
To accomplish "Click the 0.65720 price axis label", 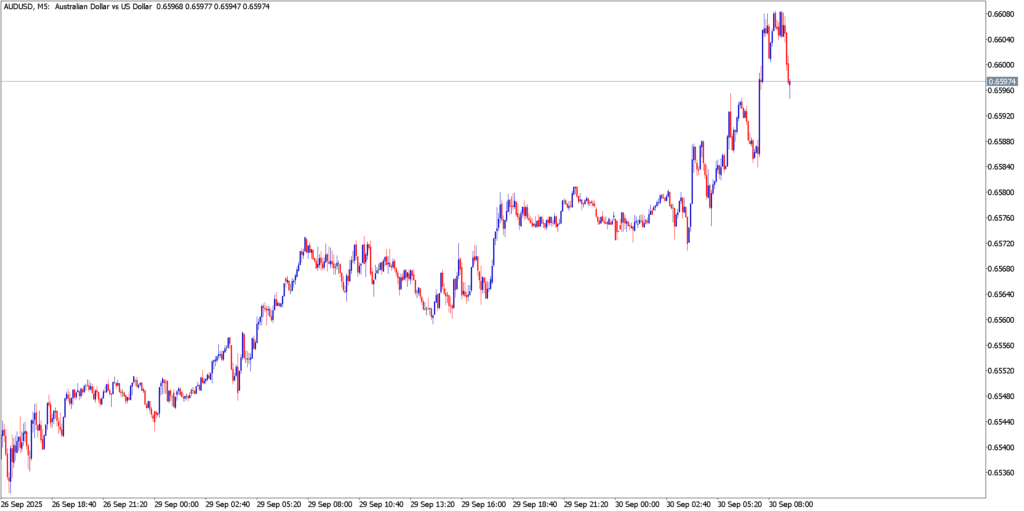I will coord(1001,244).
